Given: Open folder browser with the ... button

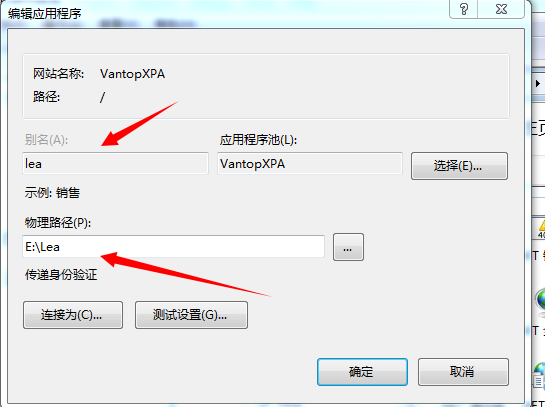Looking at the screenshot, I should 348,247.
